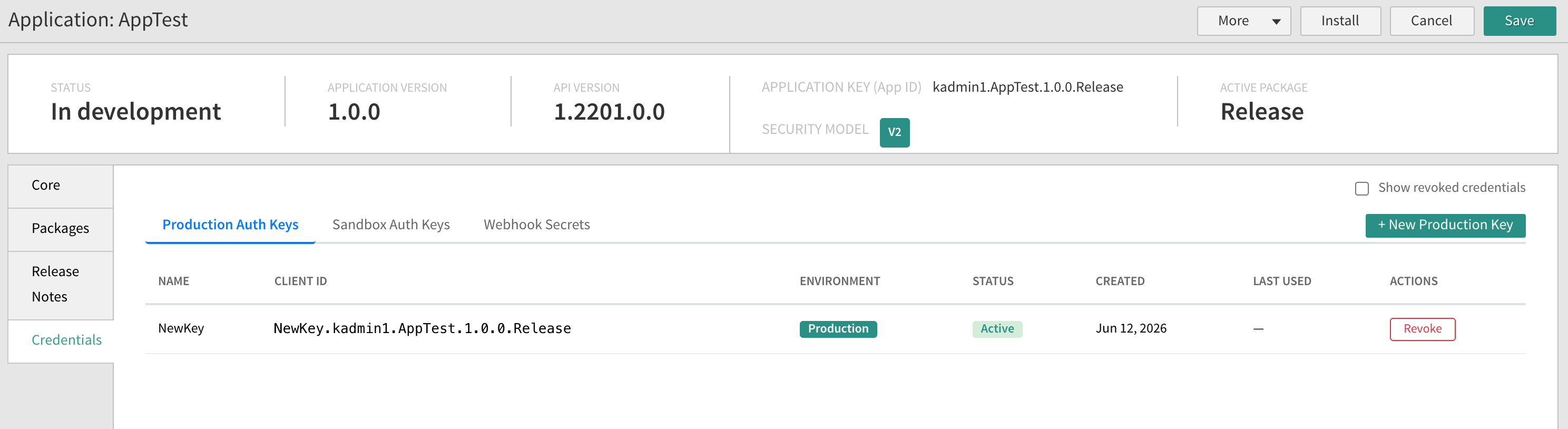Cancel editing the application
This screenshot has width=1568, height=429.
(x=1431, y=21)
